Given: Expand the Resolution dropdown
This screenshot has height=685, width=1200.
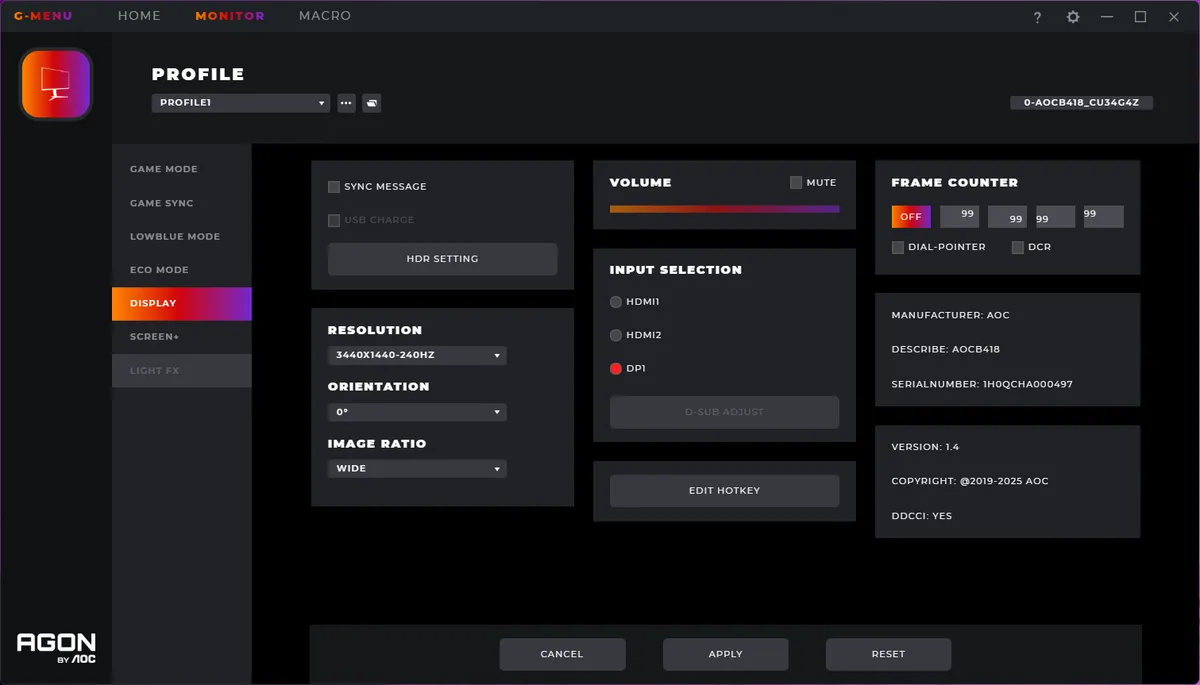Looking at the screenshot, I should click(x=417, y=355).
